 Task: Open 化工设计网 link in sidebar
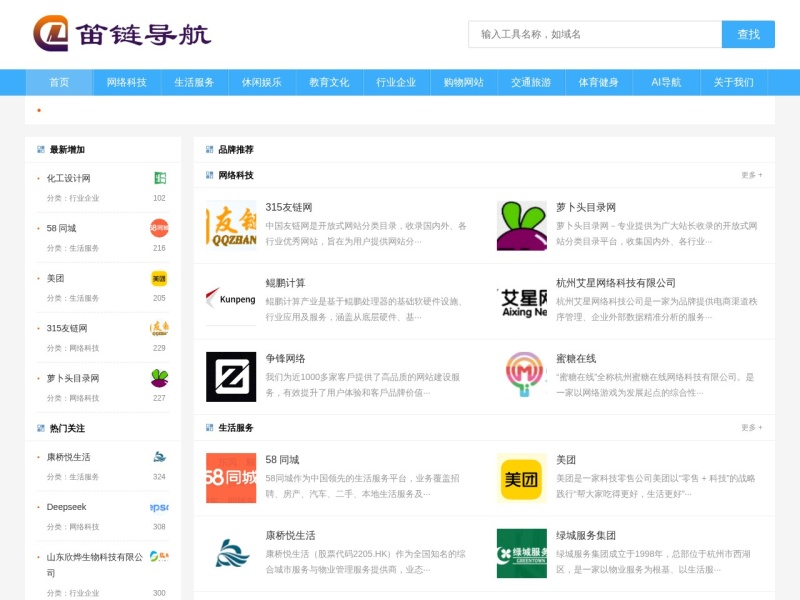point(68,178)
